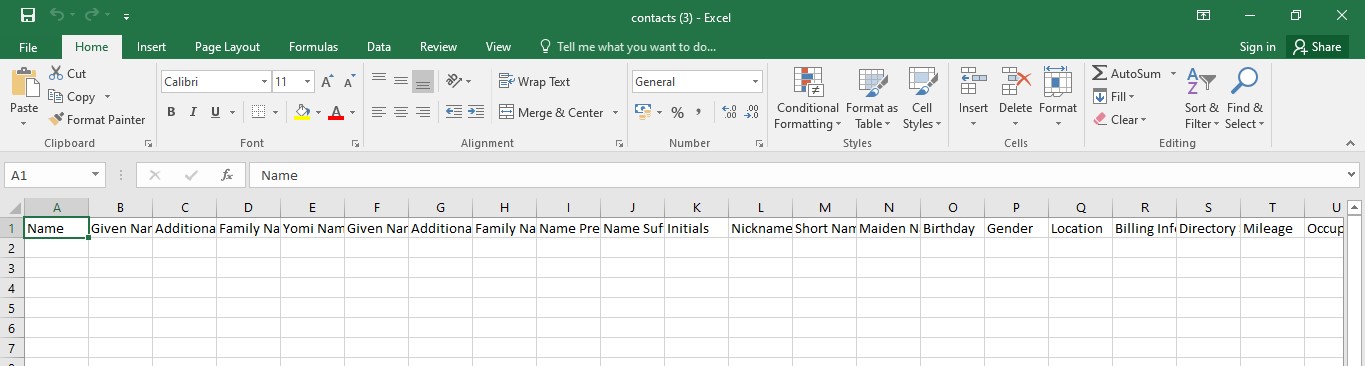The width and height of the screenshot is (1365, 366).
Task: Click Merge & Center
Action: 551,113
